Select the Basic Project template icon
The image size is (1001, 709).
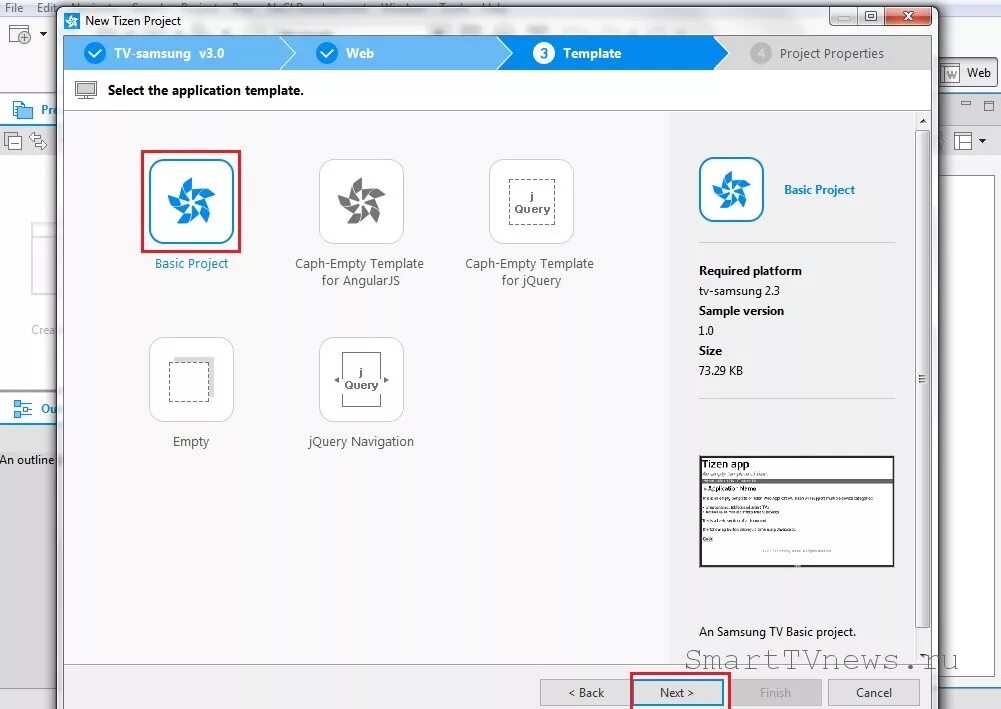tap(191, 202)
